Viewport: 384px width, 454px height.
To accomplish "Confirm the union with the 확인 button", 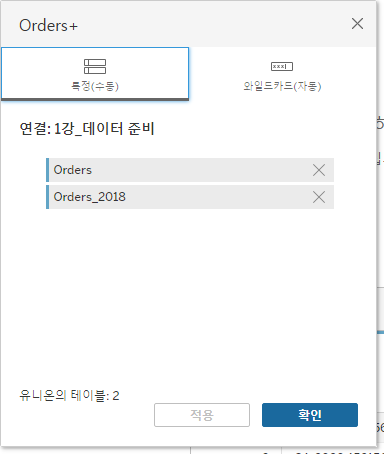I will point(310,415).
